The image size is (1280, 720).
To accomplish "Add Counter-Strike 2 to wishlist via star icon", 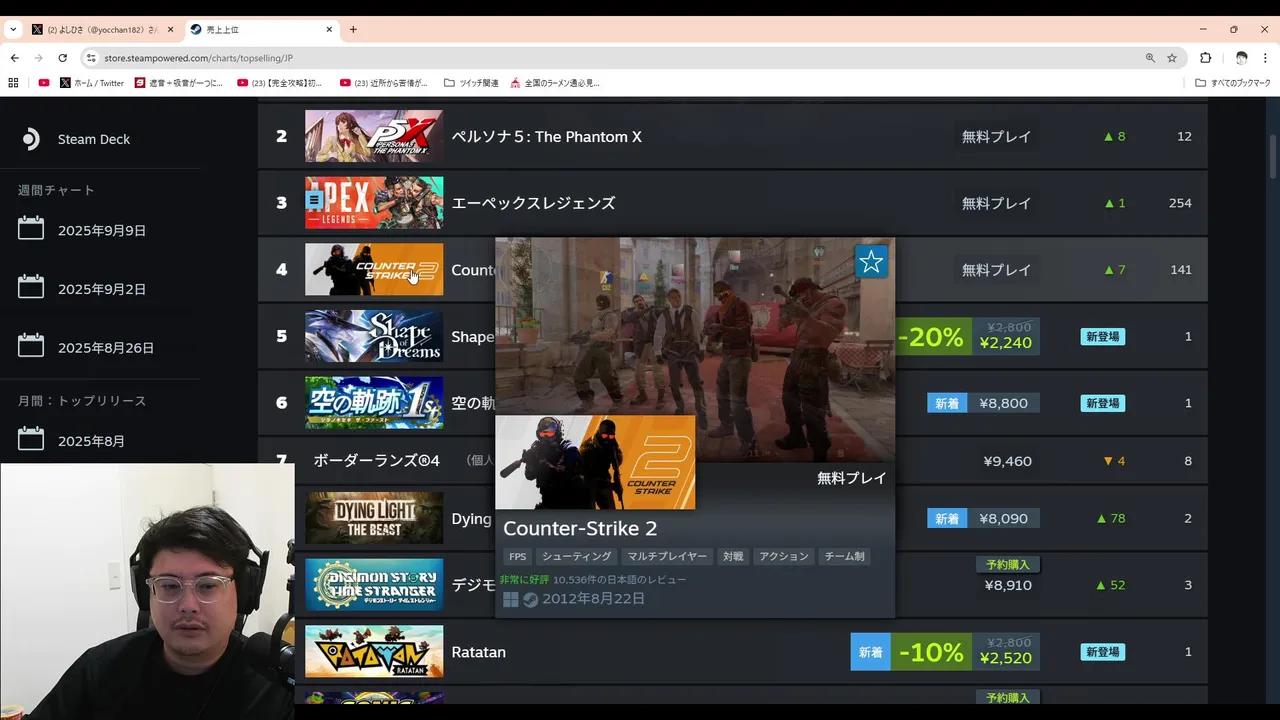I will (x=871, y=262).
